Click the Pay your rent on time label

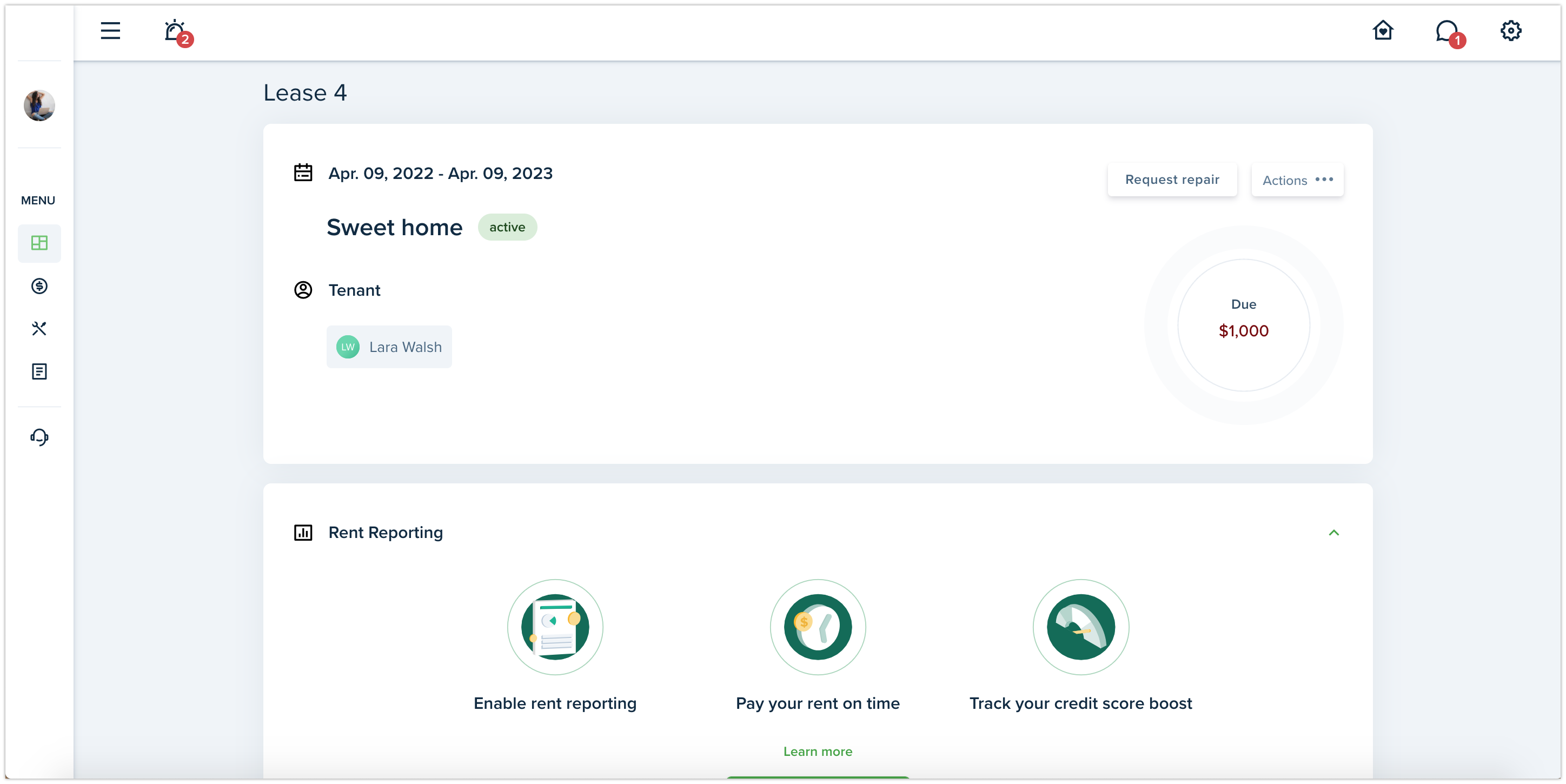[818, 703]
